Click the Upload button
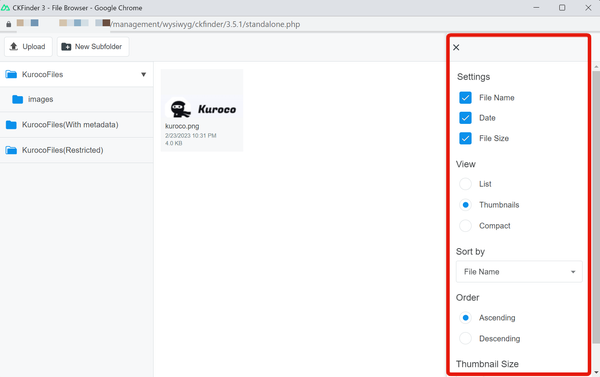This screenshot has height=377, width=600. coord(28,47)
